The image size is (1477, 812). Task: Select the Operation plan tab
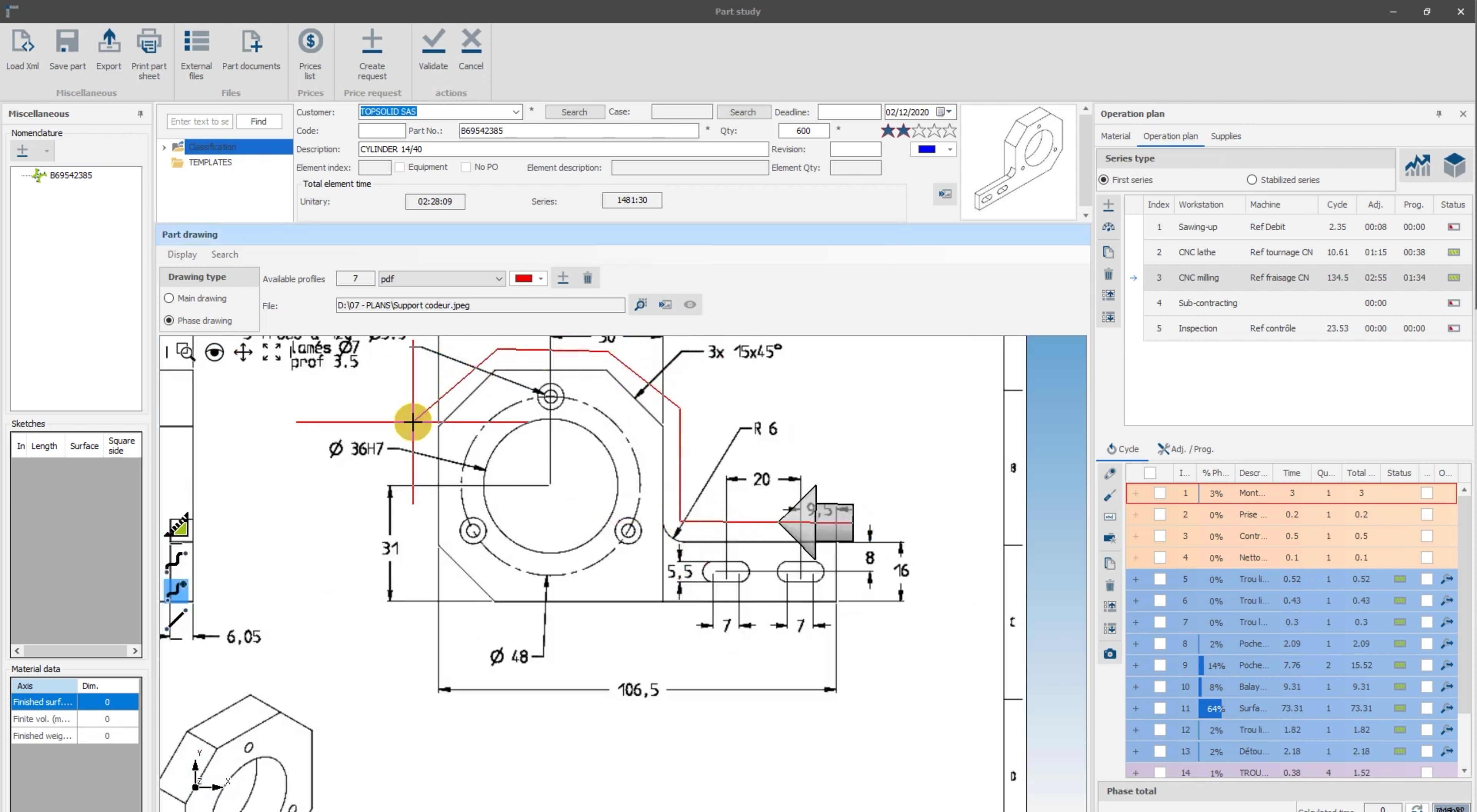(1170, 136)
